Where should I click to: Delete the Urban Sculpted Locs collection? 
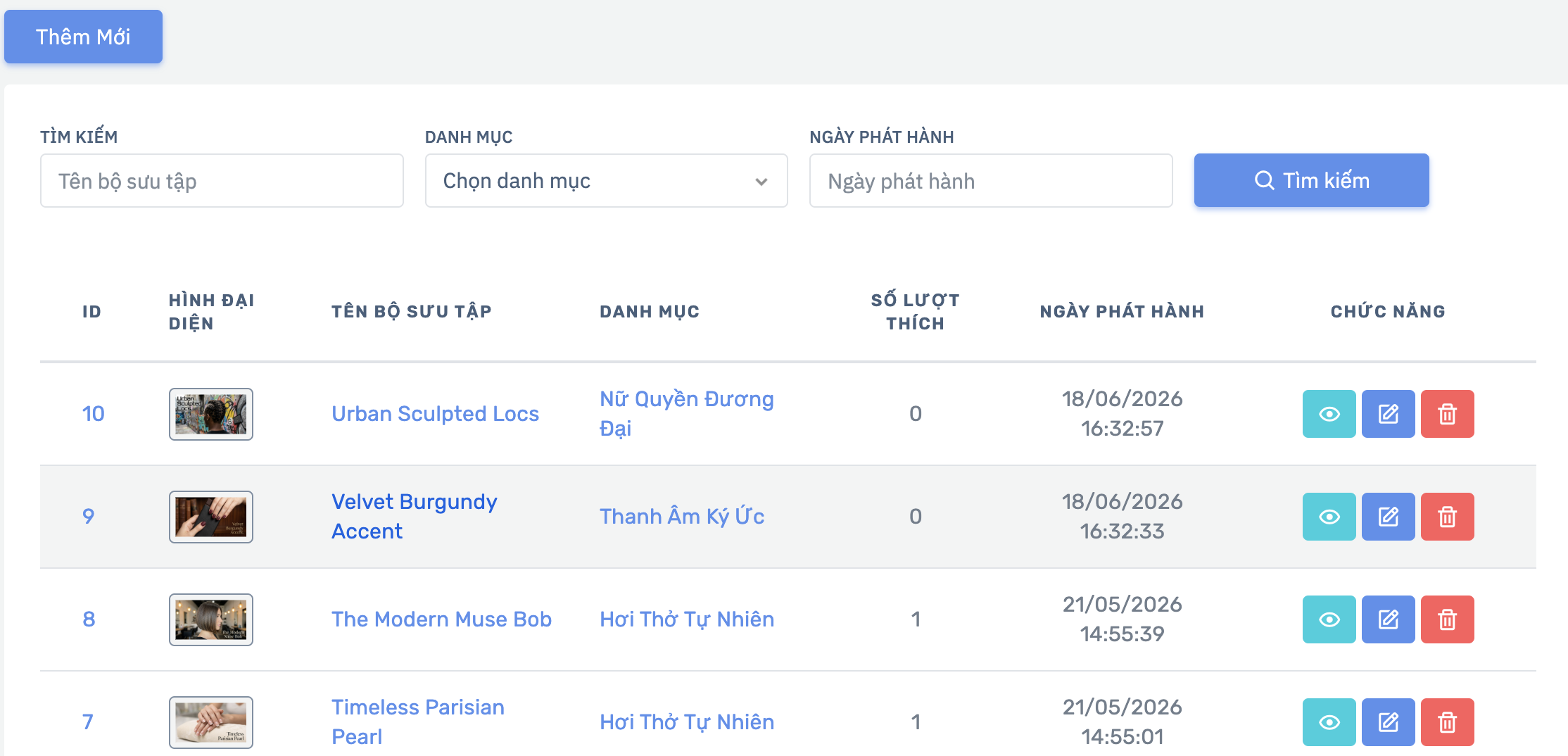1447,414
